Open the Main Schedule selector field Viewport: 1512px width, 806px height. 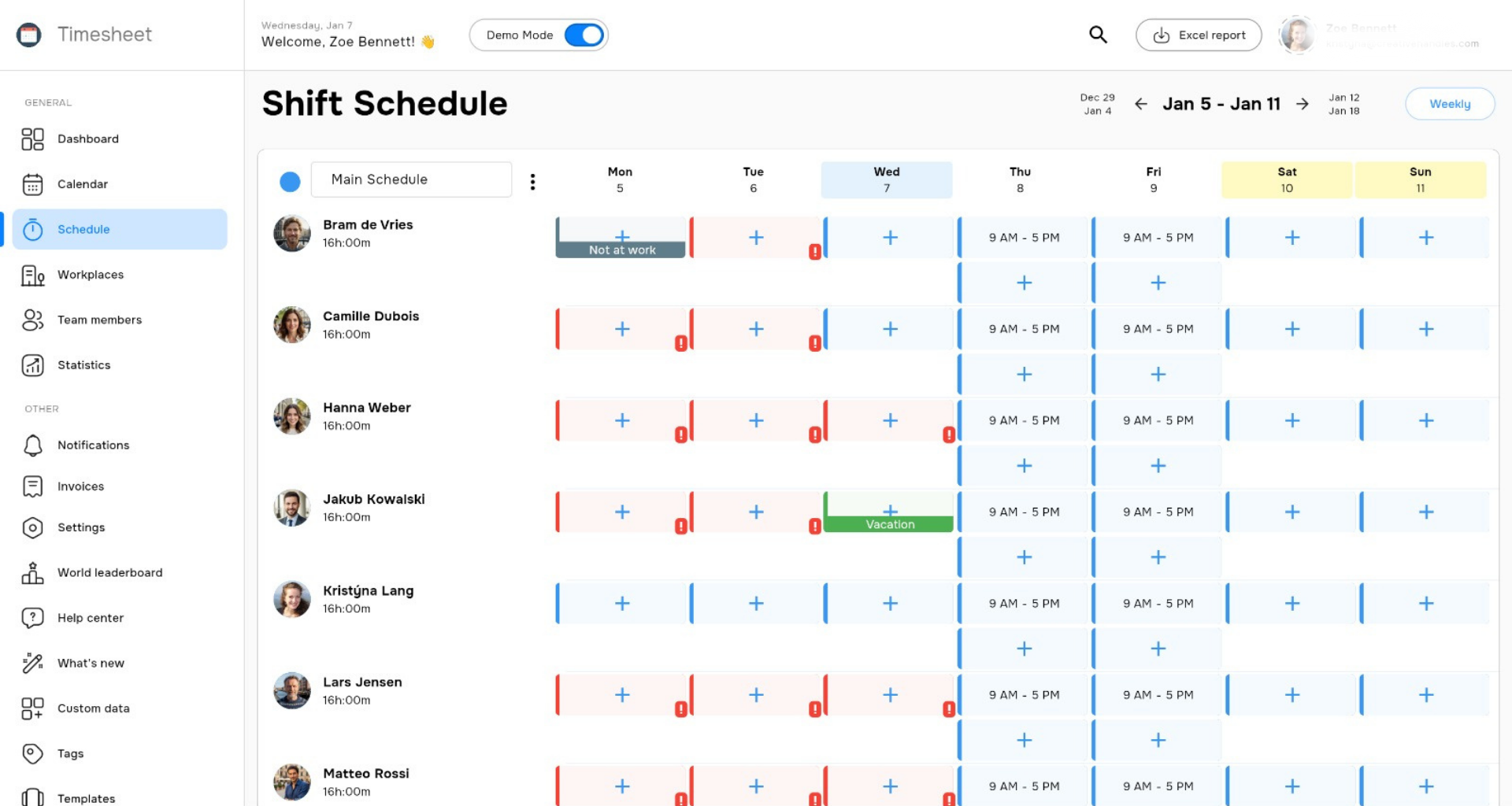411,179
